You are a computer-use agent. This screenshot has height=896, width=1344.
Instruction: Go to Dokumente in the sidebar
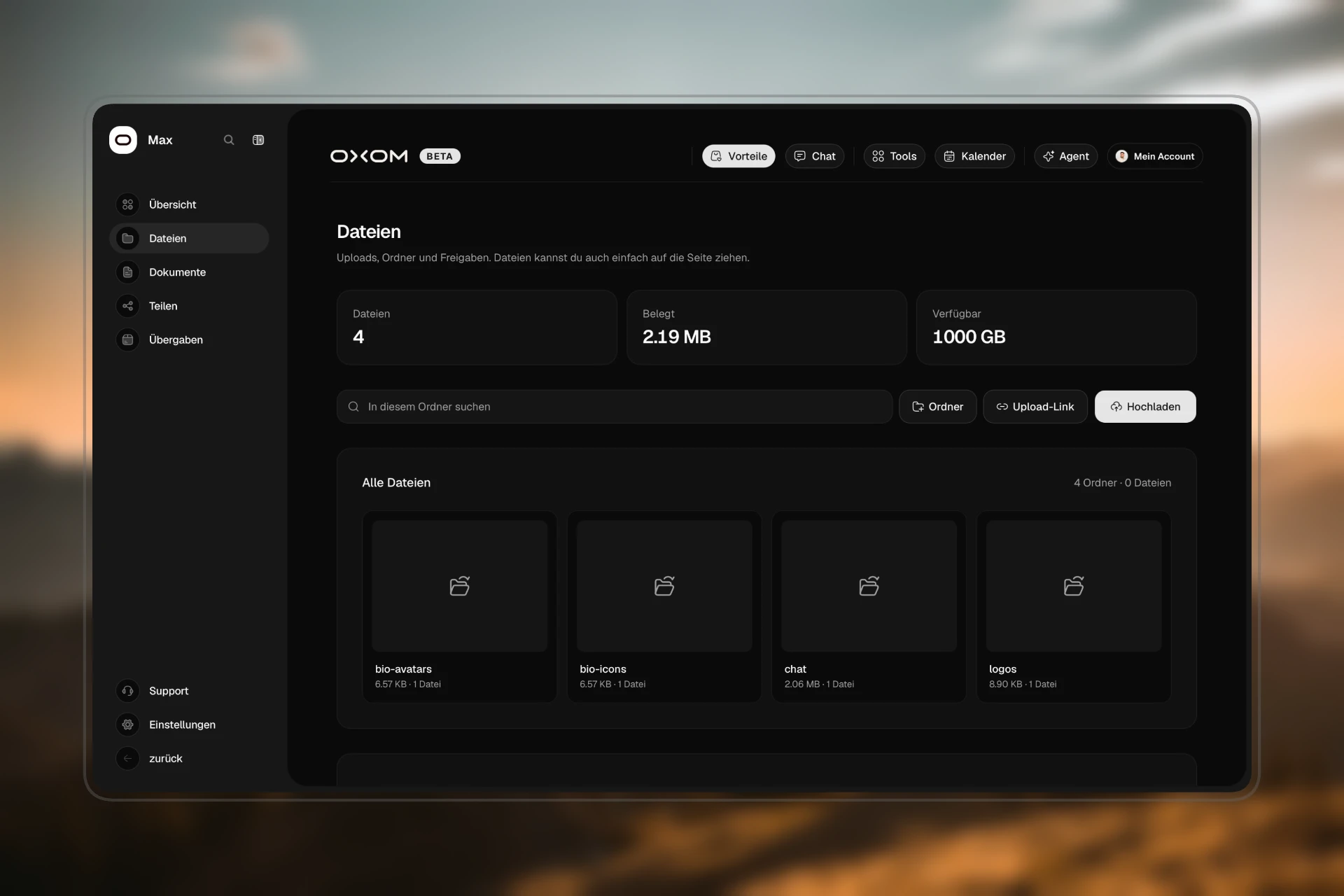pos(189,272)
